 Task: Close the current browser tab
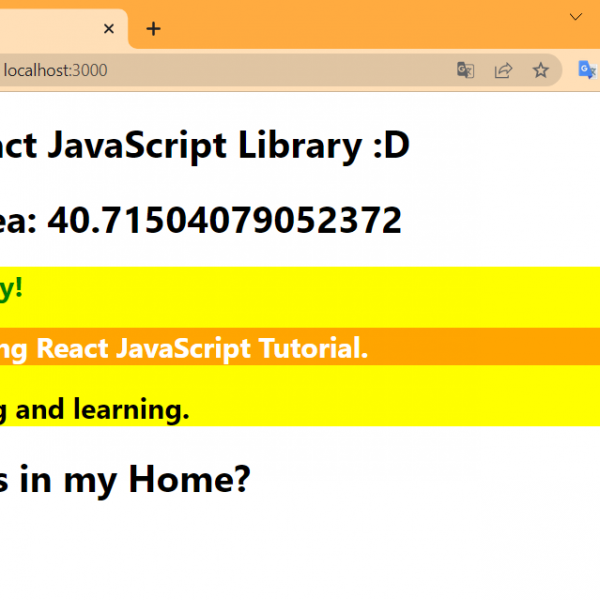tap(109, 29)
